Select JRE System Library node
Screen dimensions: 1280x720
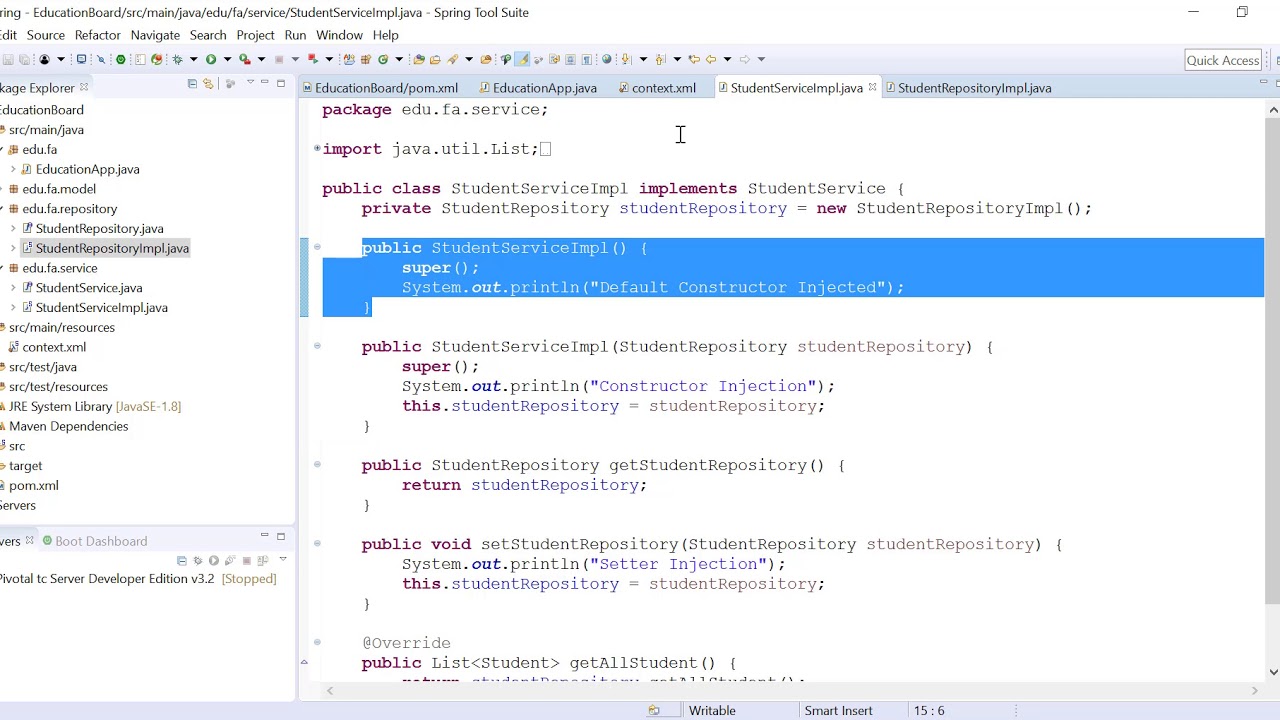pos(94,407)
